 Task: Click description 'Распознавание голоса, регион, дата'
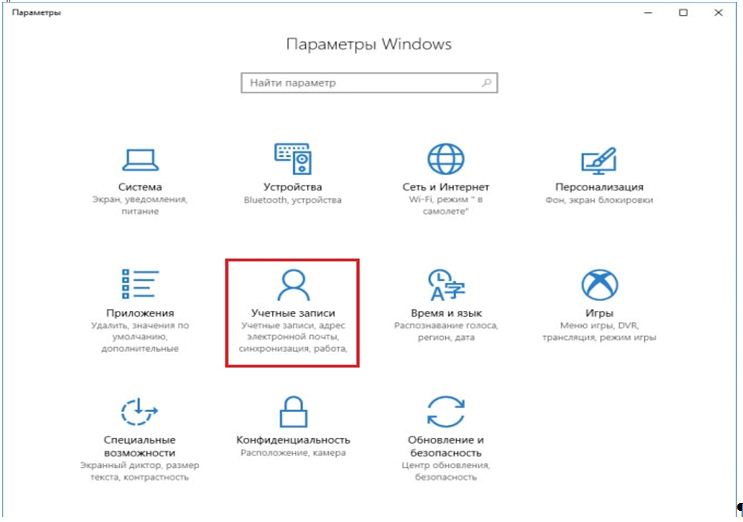tap(446, 332)
